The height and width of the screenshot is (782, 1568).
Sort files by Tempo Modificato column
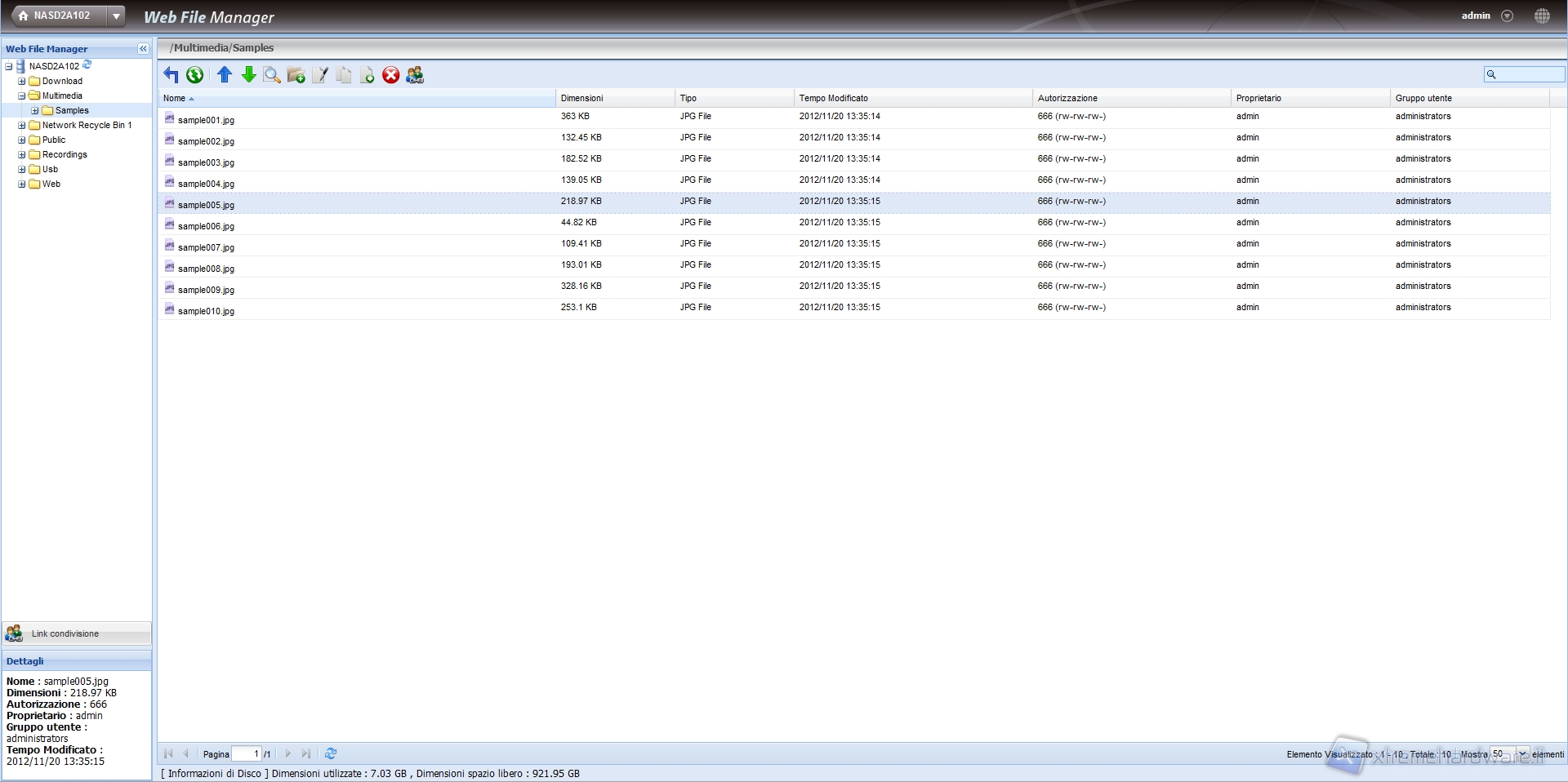tap(833, 98)
